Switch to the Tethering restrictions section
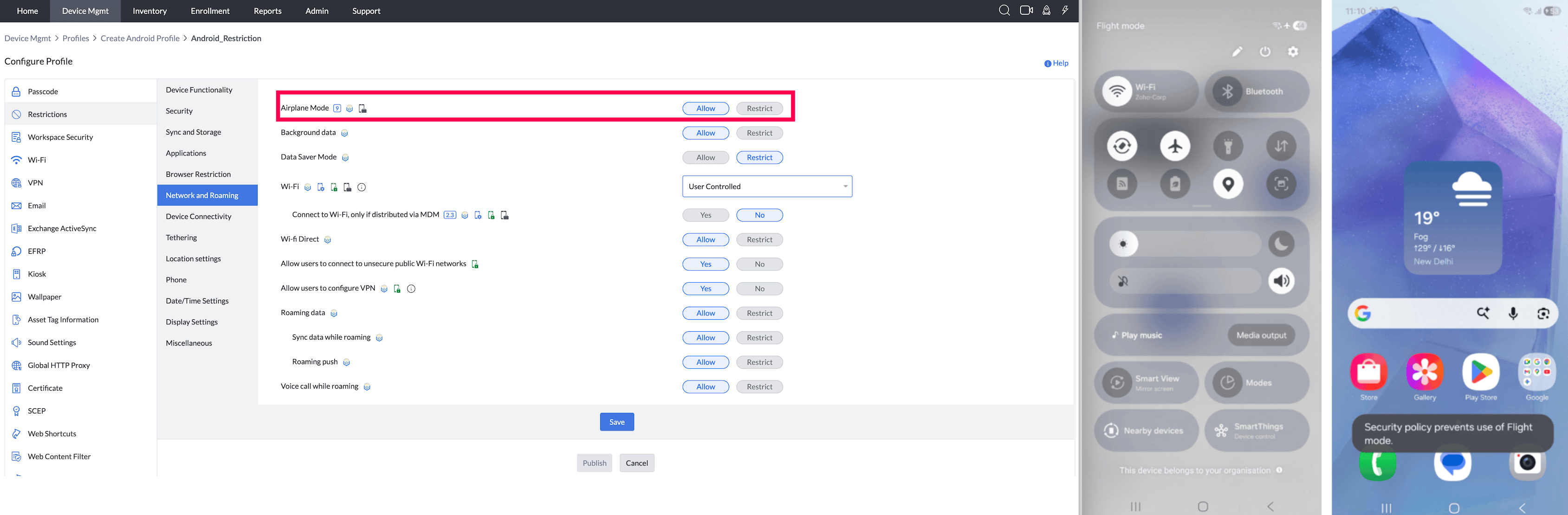The image size is (1568, 515). click(x=181, y=238)
